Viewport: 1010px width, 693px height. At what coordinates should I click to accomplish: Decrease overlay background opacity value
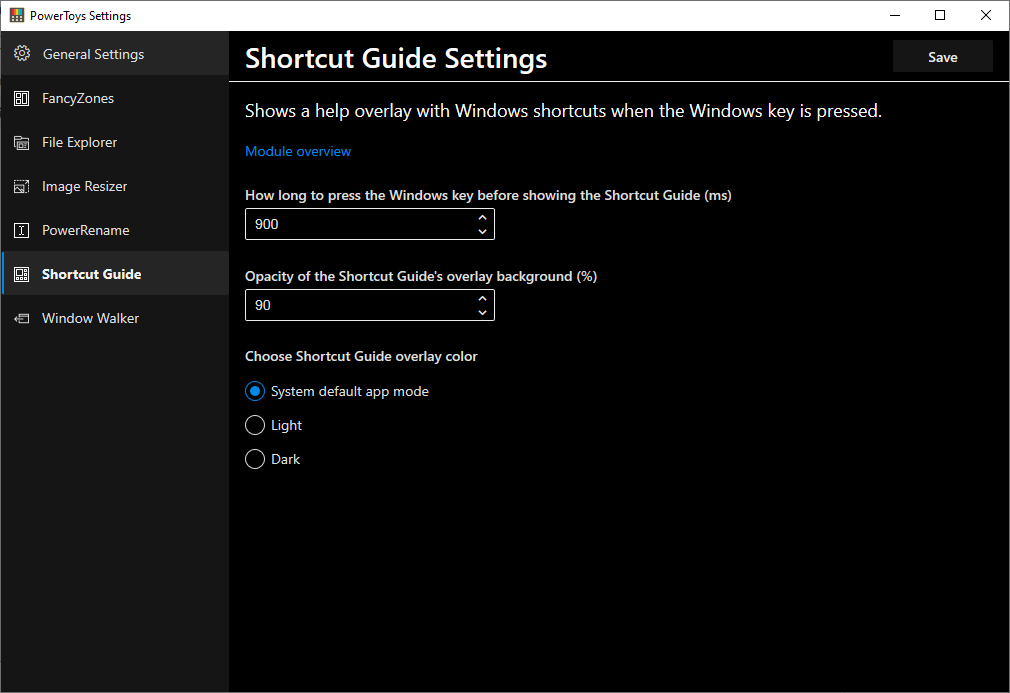[x=482, y=313]
